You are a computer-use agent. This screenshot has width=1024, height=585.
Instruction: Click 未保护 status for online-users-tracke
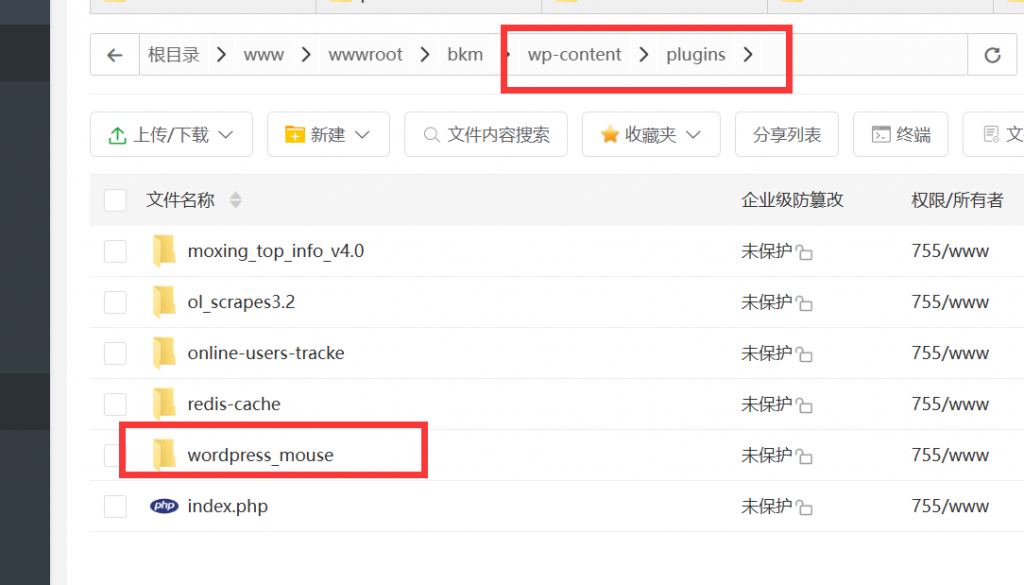pos(767,353)
